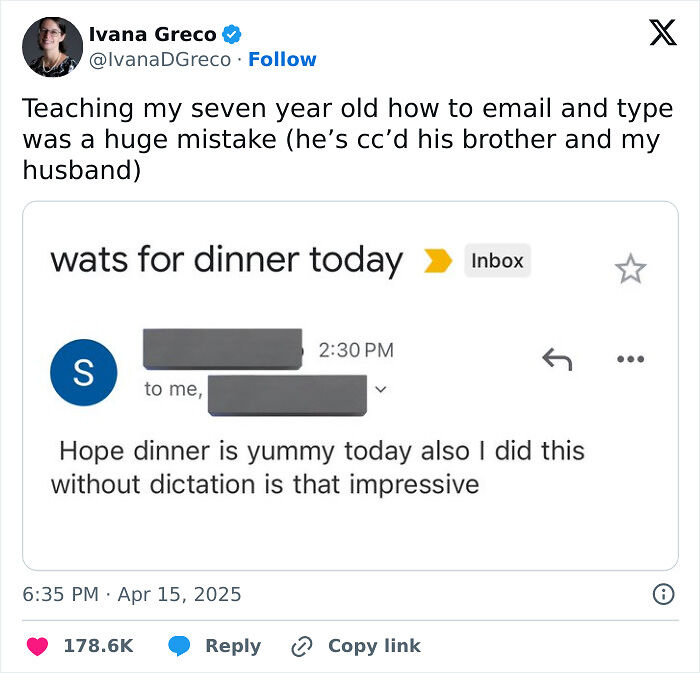Click the blue 'S' sender avatar

[83, 372]
